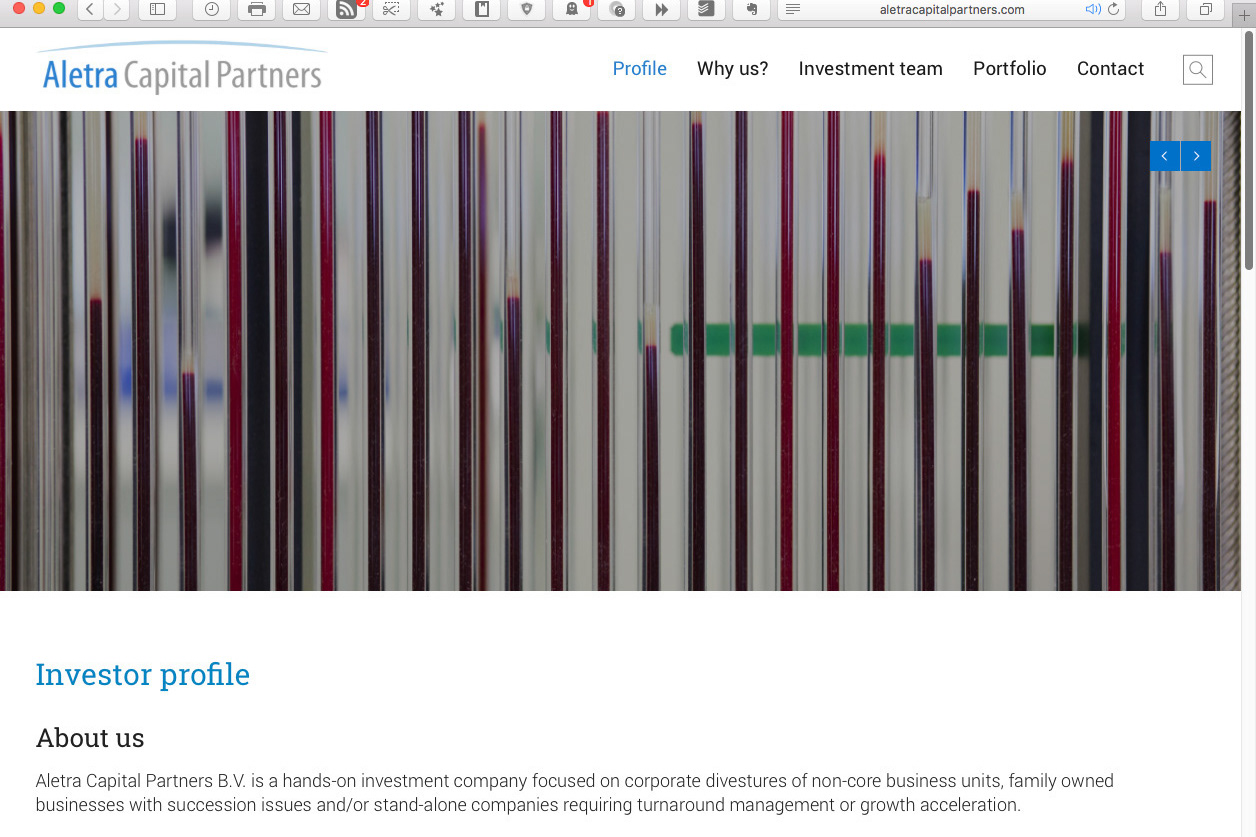
Task: Click the scissors clipping extension icon
Action: 392,10
